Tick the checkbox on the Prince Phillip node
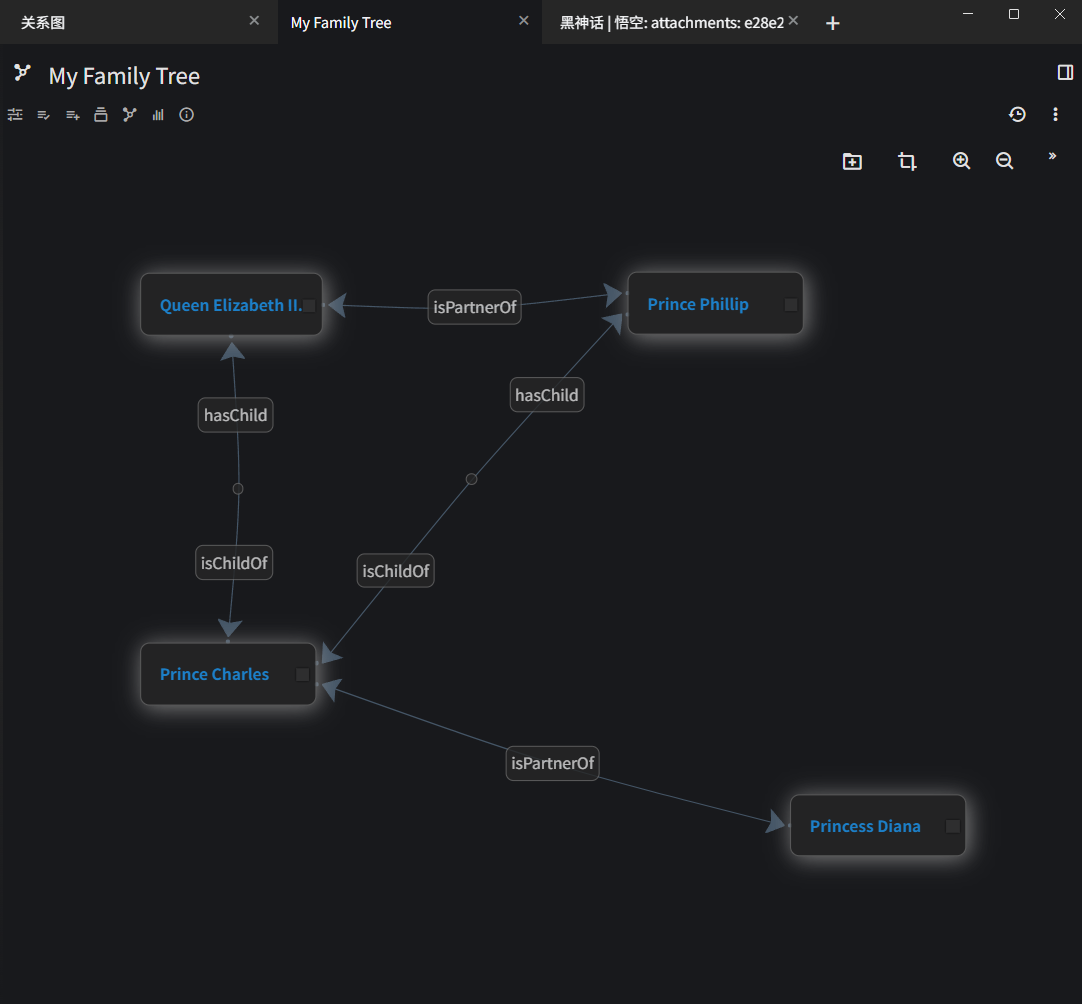 tap(791, 305)
